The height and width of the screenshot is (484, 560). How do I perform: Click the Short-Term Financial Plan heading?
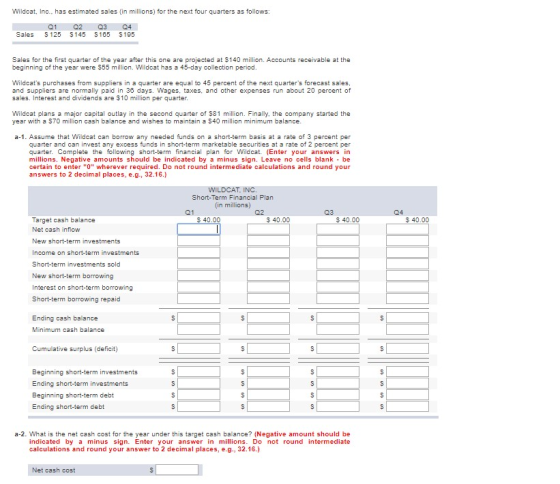click(232, 197)
